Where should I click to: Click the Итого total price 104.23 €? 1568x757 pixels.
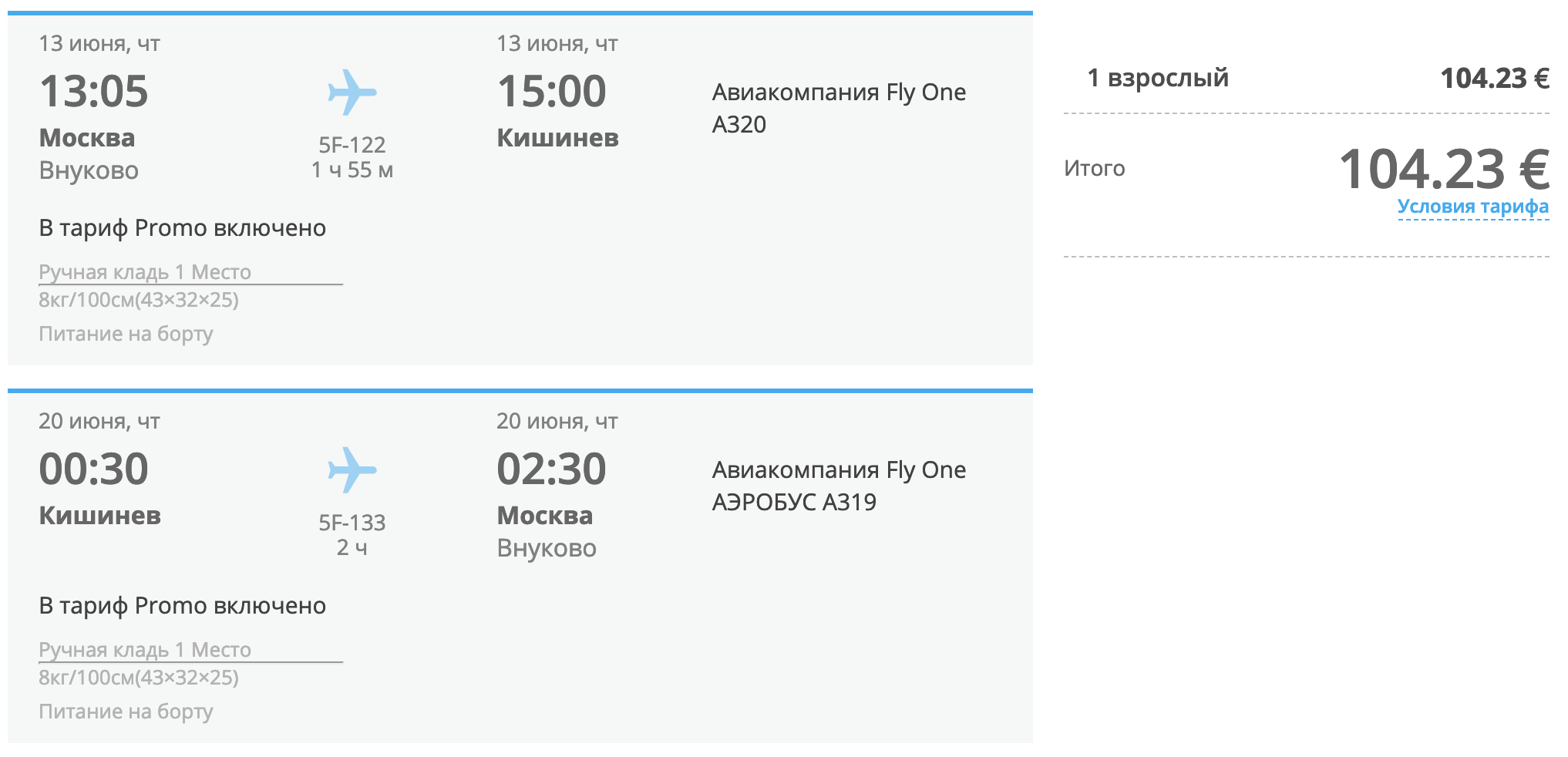pos(1444,169)
